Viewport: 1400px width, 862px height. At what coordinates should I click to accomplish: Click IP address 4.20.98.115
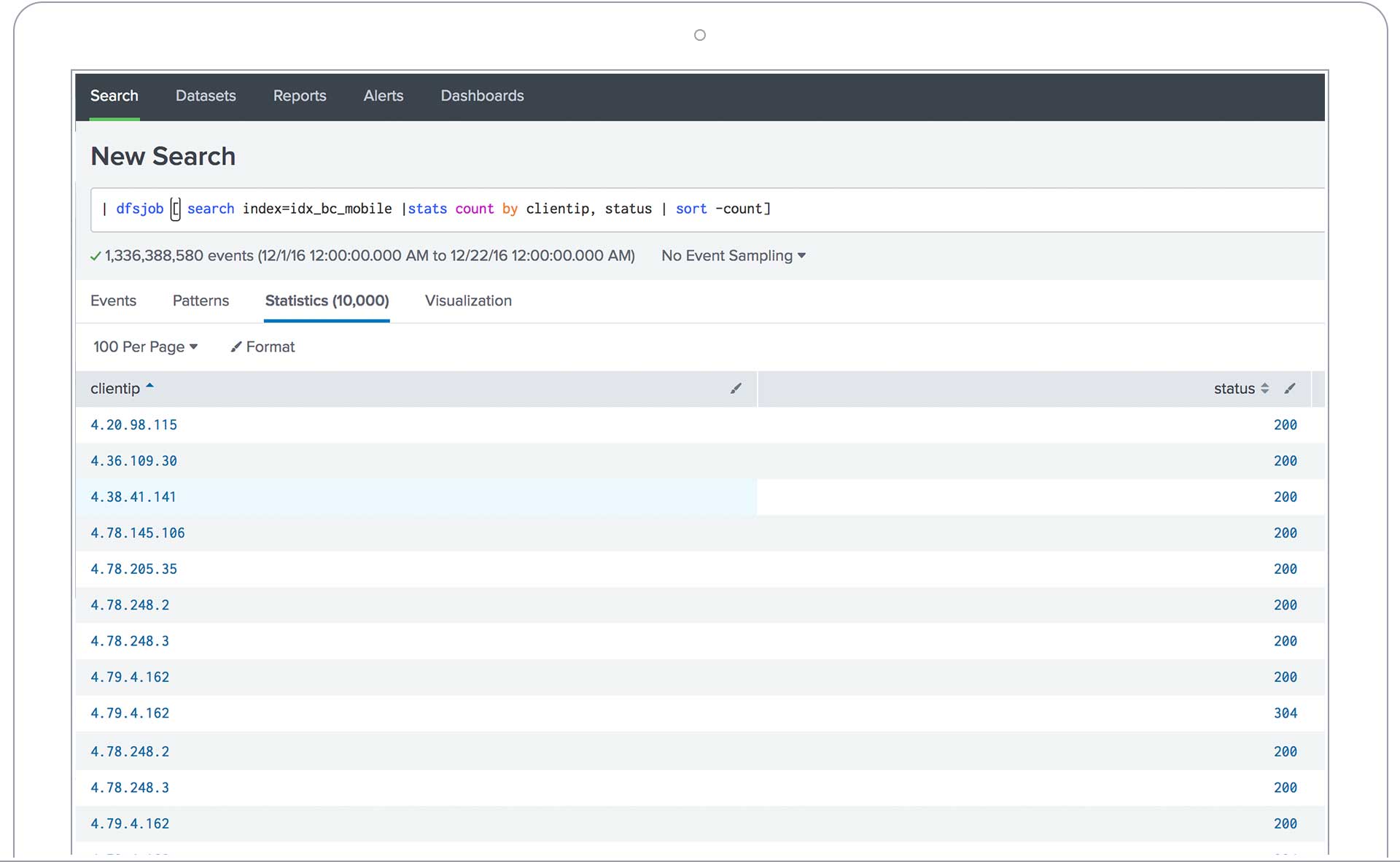click(x=133, y=425)
